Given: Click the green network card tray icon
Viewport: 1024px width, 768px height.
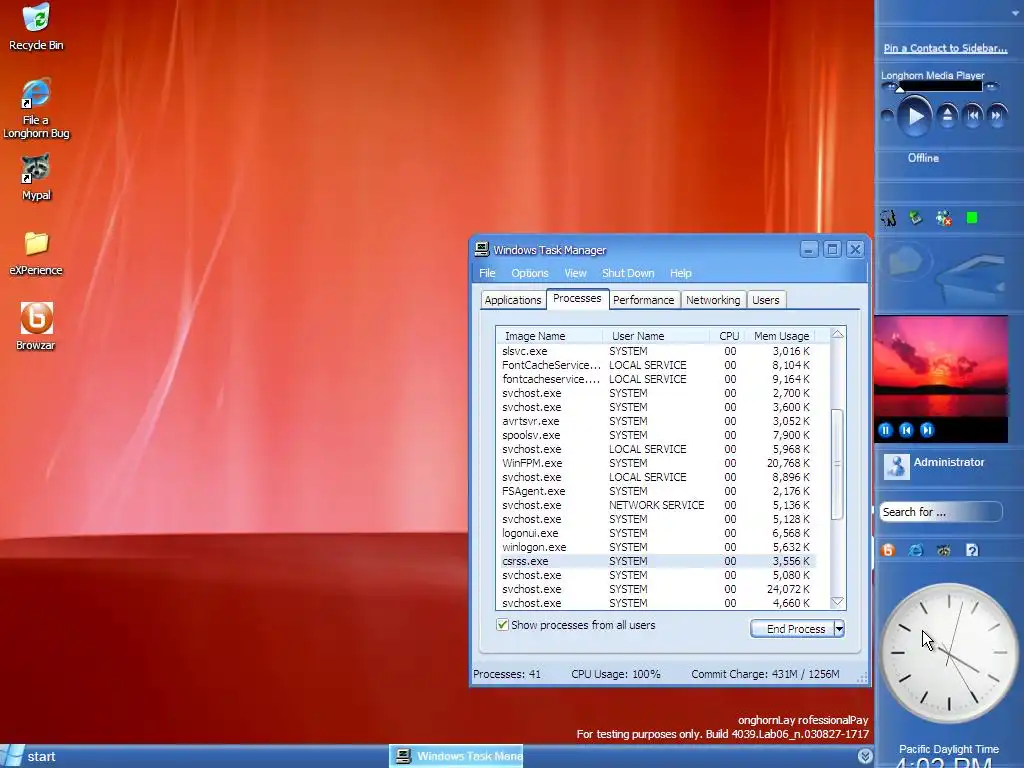Looking at the screenshot, I should click(916, 218).
